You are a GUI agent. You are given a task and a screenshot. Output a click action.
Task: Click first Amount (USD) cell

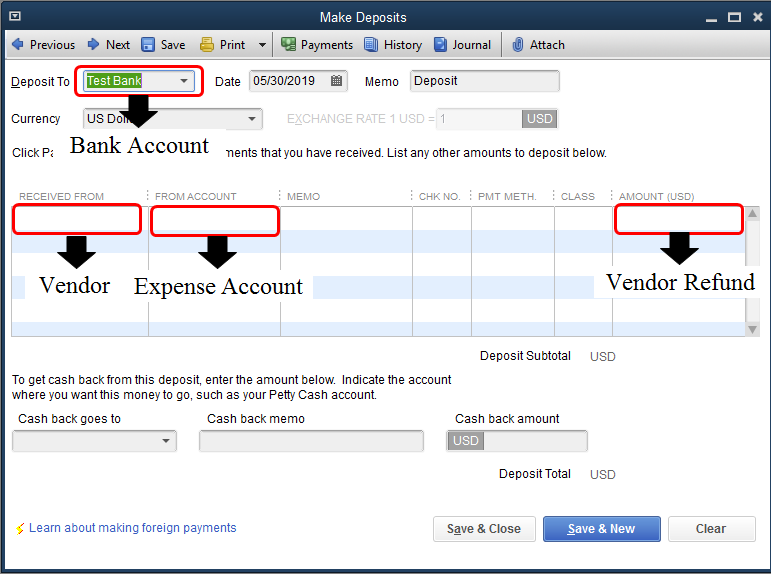click(679, 218)
